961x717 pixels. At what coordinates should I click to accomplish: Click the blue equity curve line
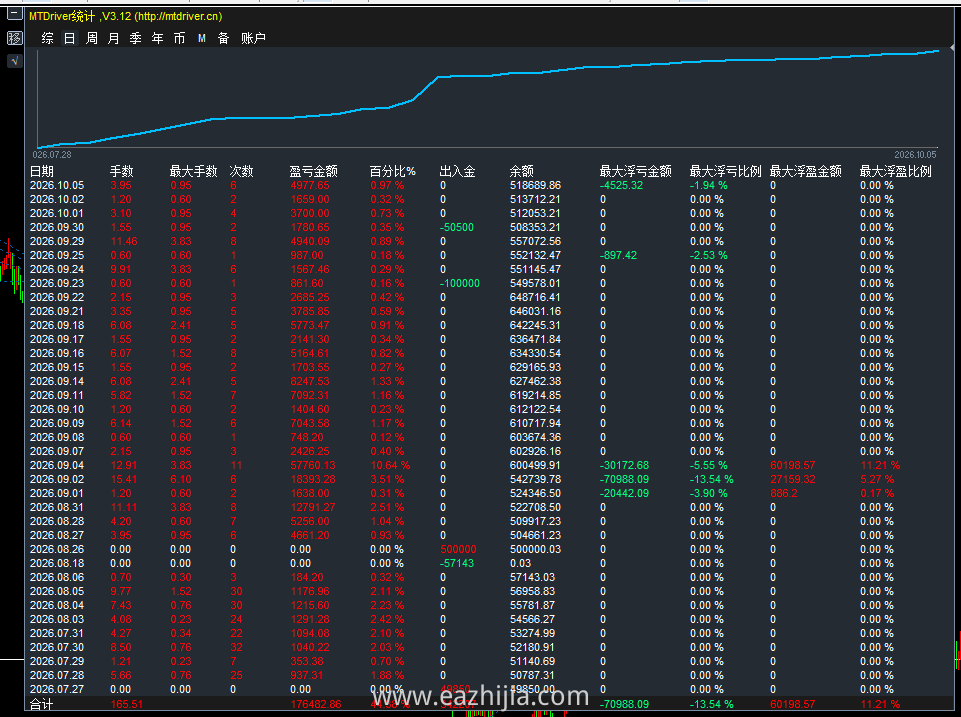coord(488,77)
